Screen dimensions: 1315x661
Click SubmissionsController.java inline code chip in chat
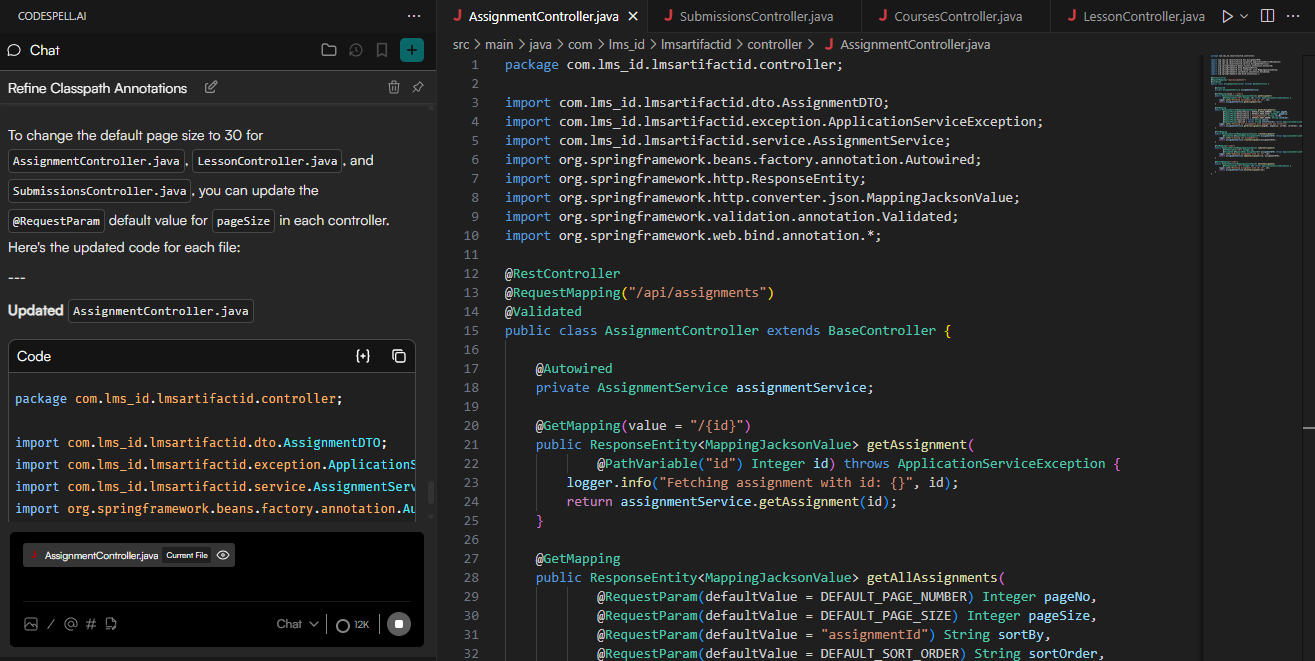(x=100, y=191)
